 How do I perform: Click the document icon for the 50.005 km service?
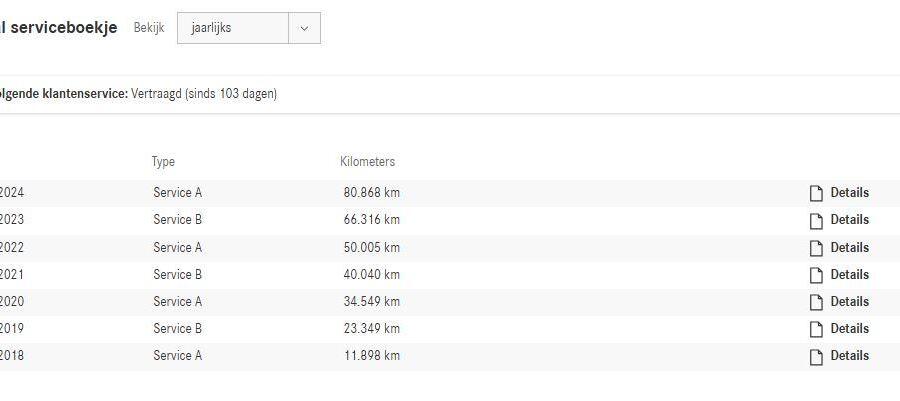coord(816,248)
